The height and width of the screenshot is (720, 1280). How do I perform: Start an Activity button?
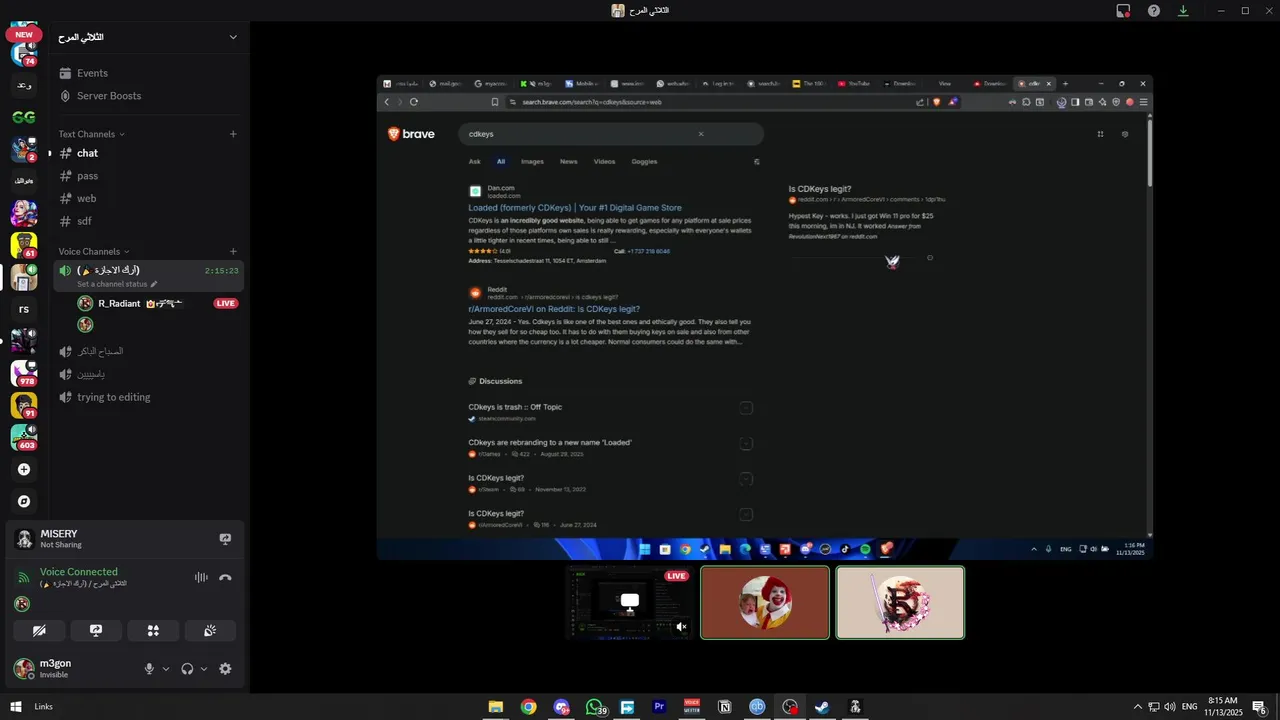point(153,631)
